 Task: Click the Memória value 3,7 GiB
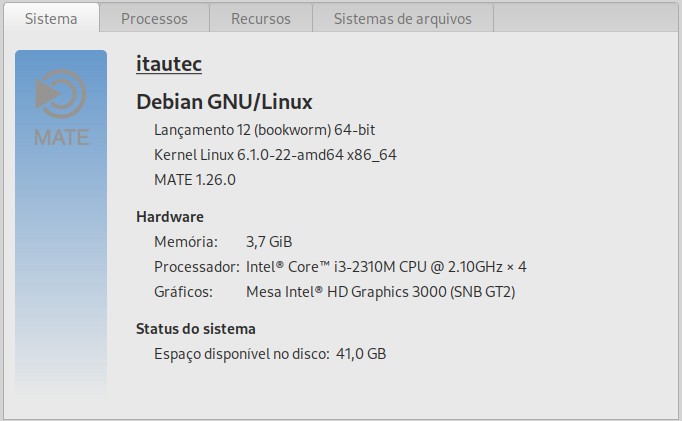pyautogui.click(x=269, y=242)
